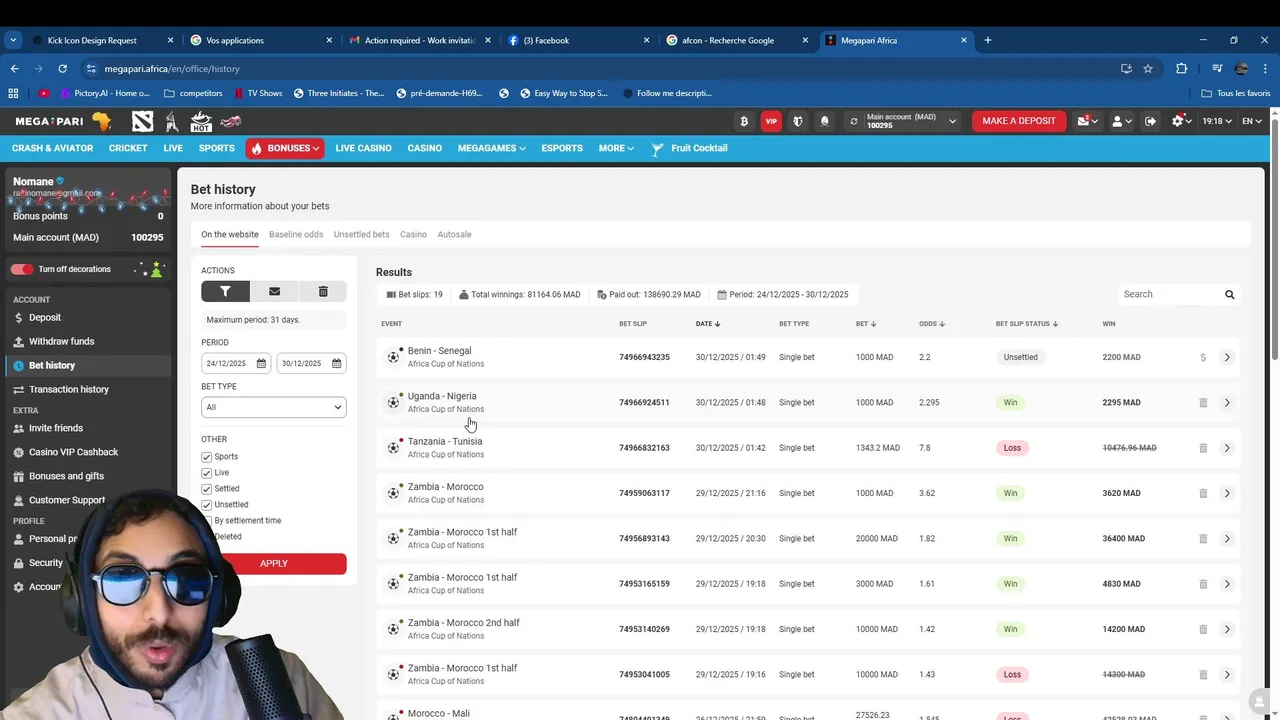
Task: Open CRASH & AVIATOR menu item
Action: [x=52, y=148]
